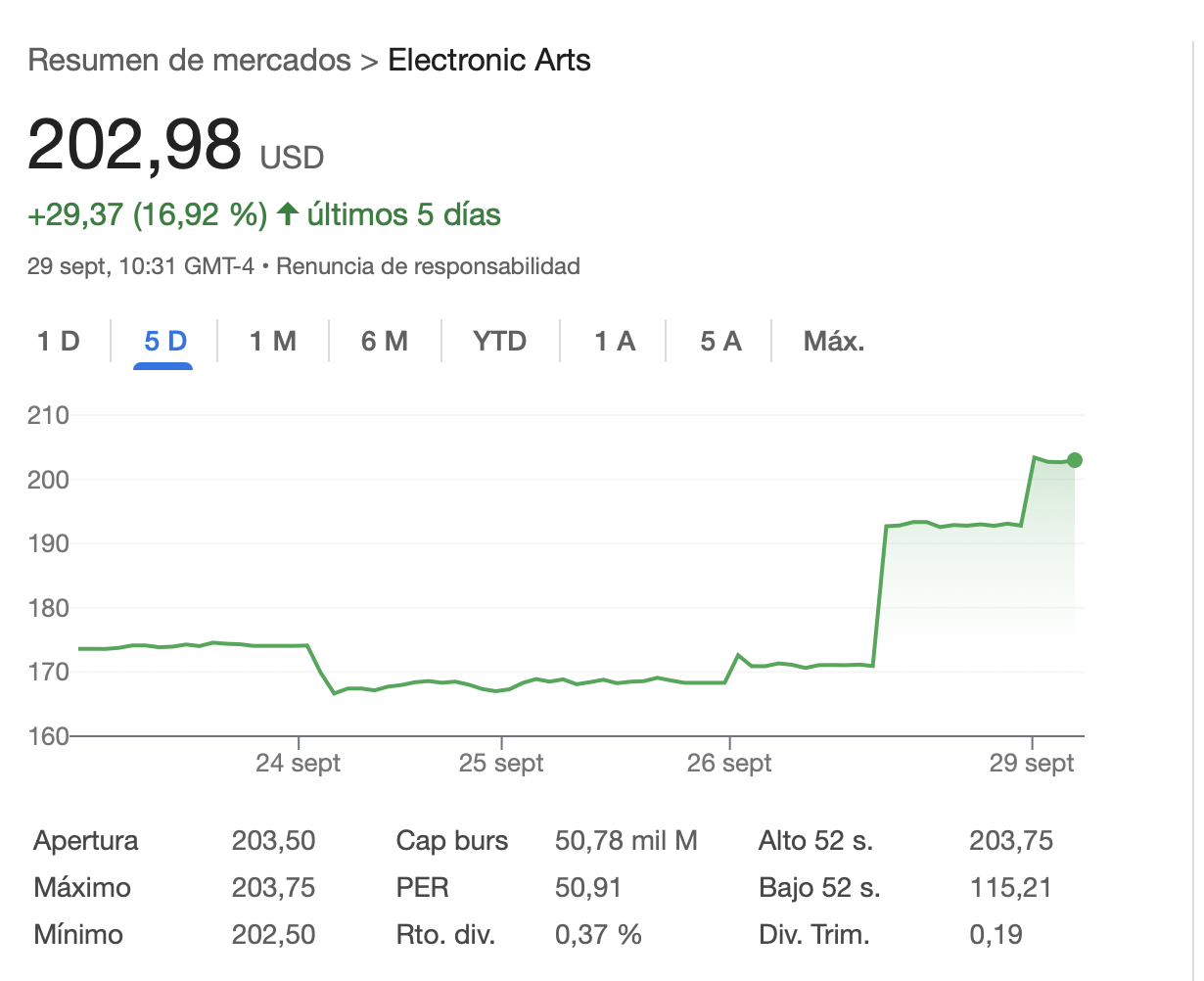View the 5 A range tab
Viewport: 1204px width, 981px height.
(720, 342)
